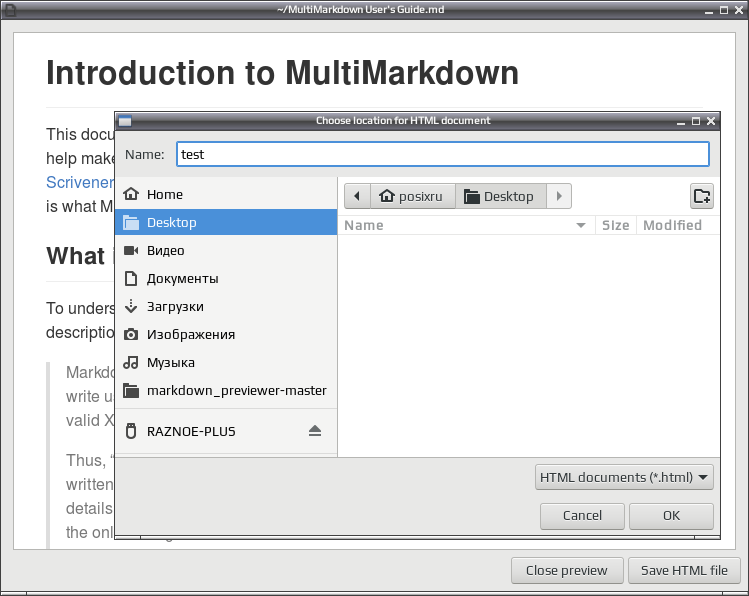Image resolution: width=749 pixels, height=596 pixels.
Task: Create a new folder with the folder-plus icon
Action: (702, 196)
